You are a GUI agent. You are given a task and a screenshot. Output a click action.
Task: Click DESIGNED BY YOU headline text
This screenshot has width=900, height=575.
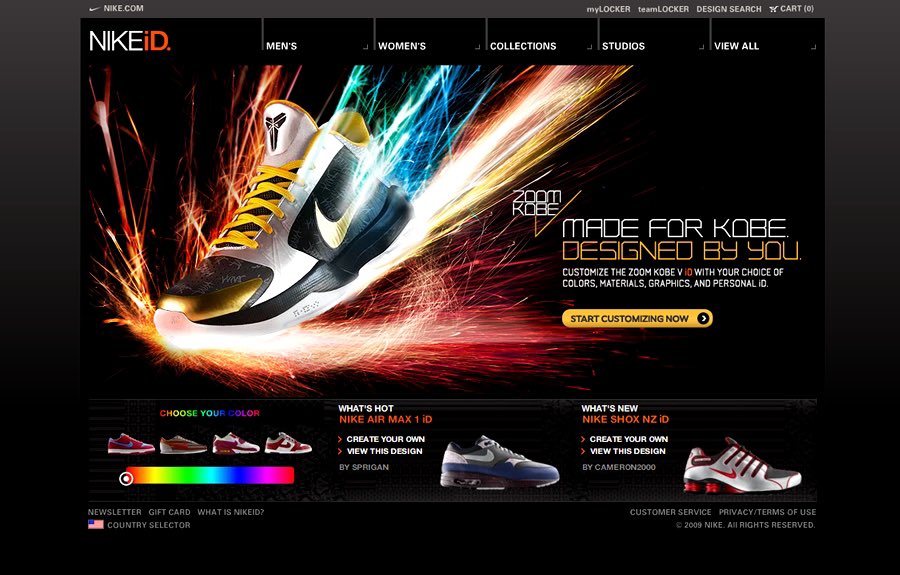681,251
